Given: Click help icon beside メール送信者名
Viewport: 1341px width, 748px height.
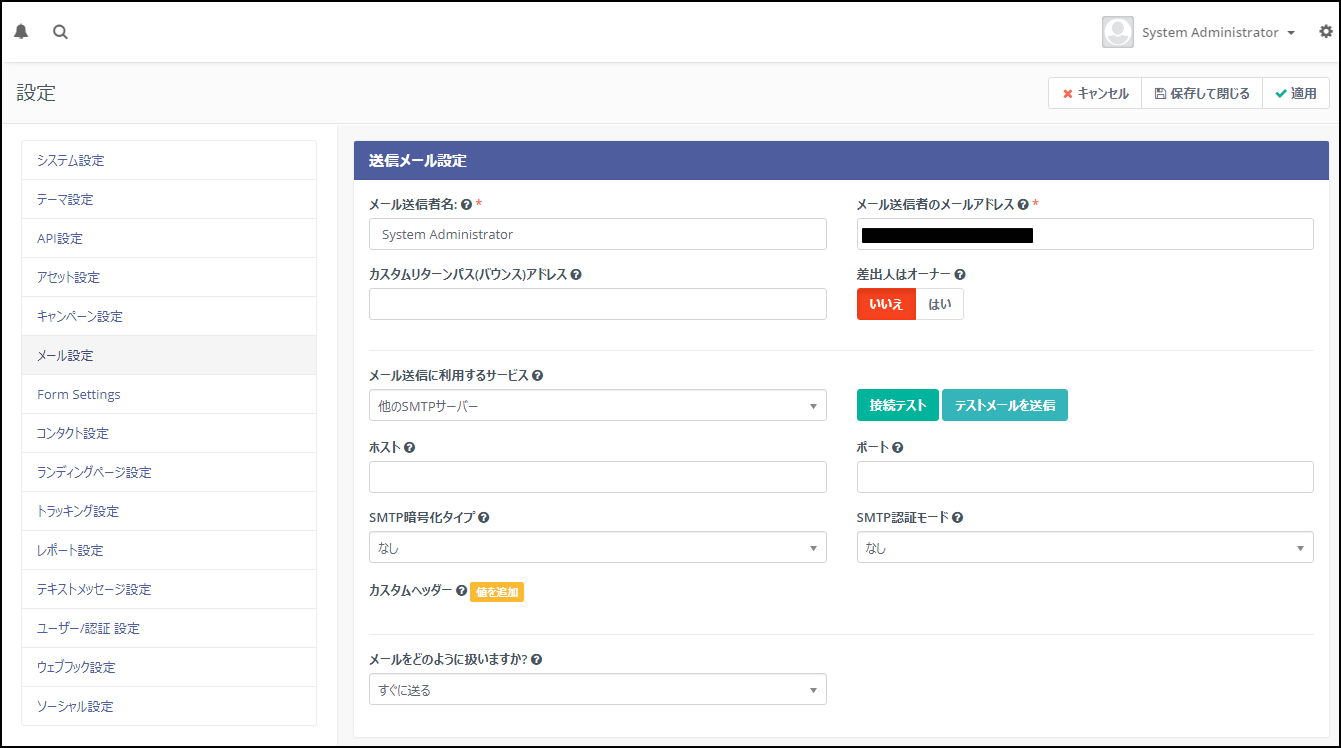Looking at the screenshot, I should click(466, 205).
